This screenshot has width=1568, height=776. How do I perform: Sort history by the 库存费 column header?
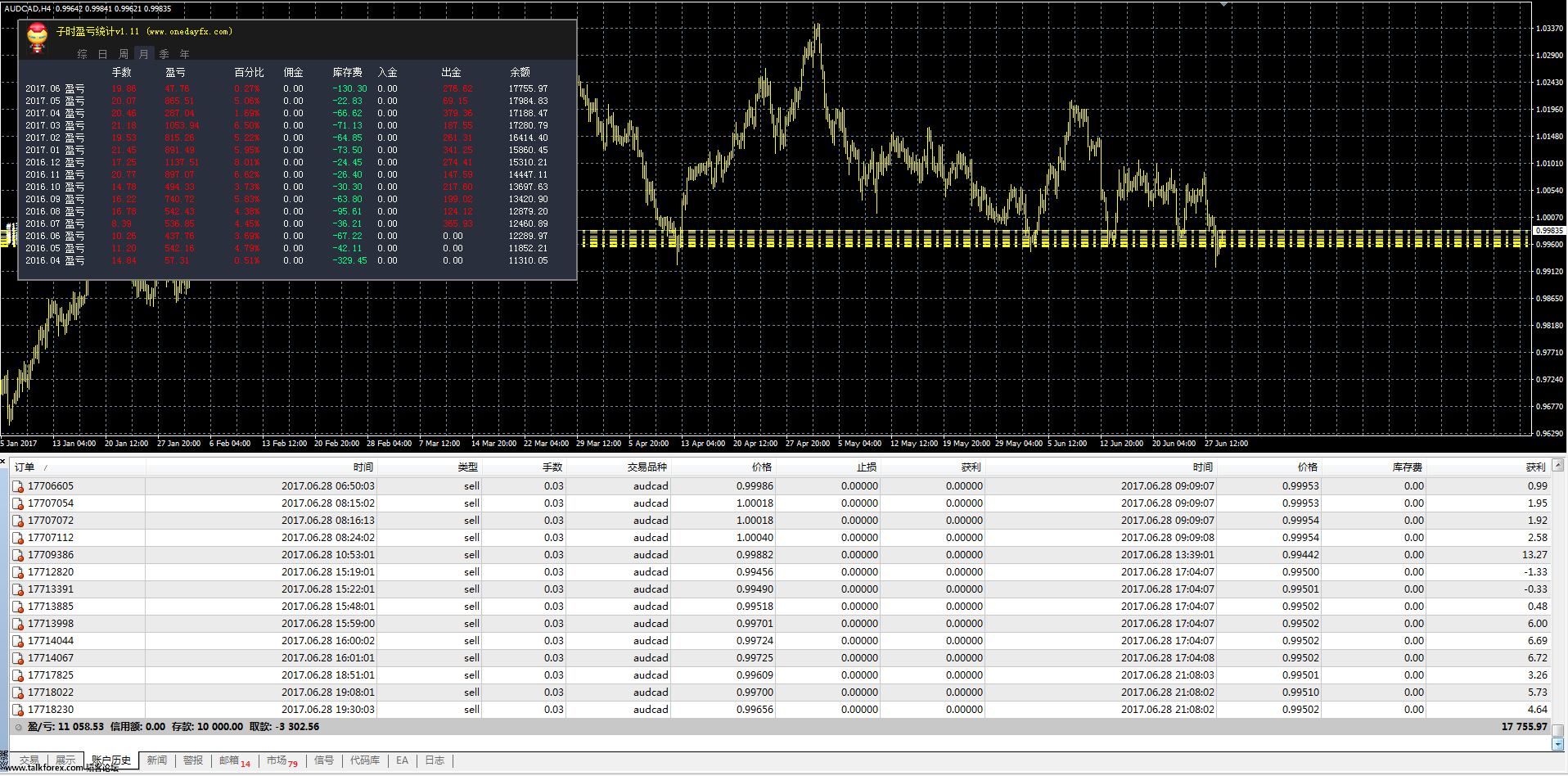pos(1373,467)
